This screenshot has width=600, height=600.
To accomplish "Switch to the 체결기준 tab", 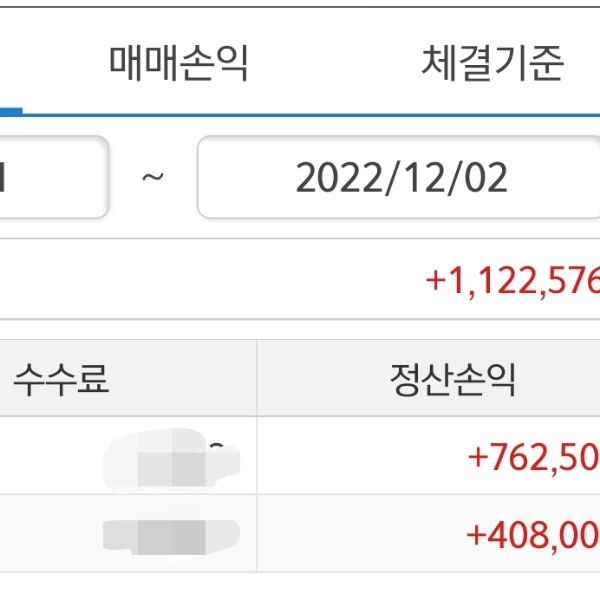I will (x=492, y=64).
